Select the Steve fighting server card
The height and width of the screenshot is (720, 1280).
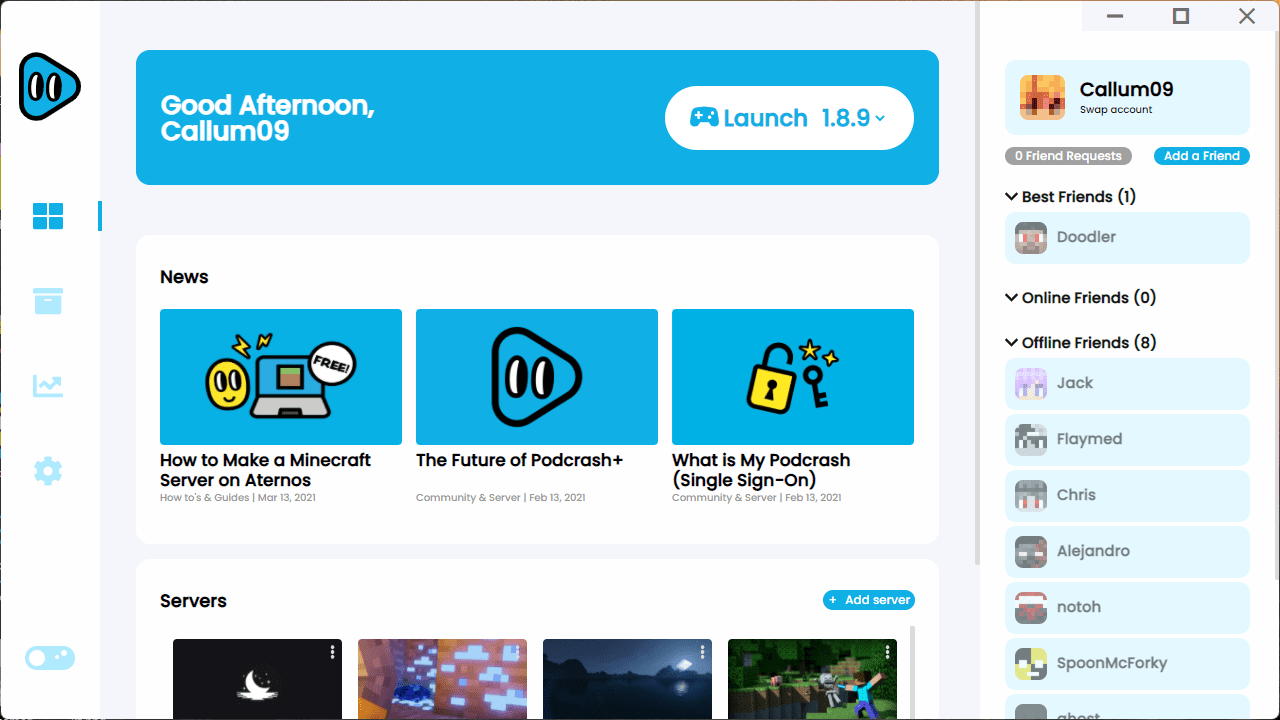click(x=812, y=679)
